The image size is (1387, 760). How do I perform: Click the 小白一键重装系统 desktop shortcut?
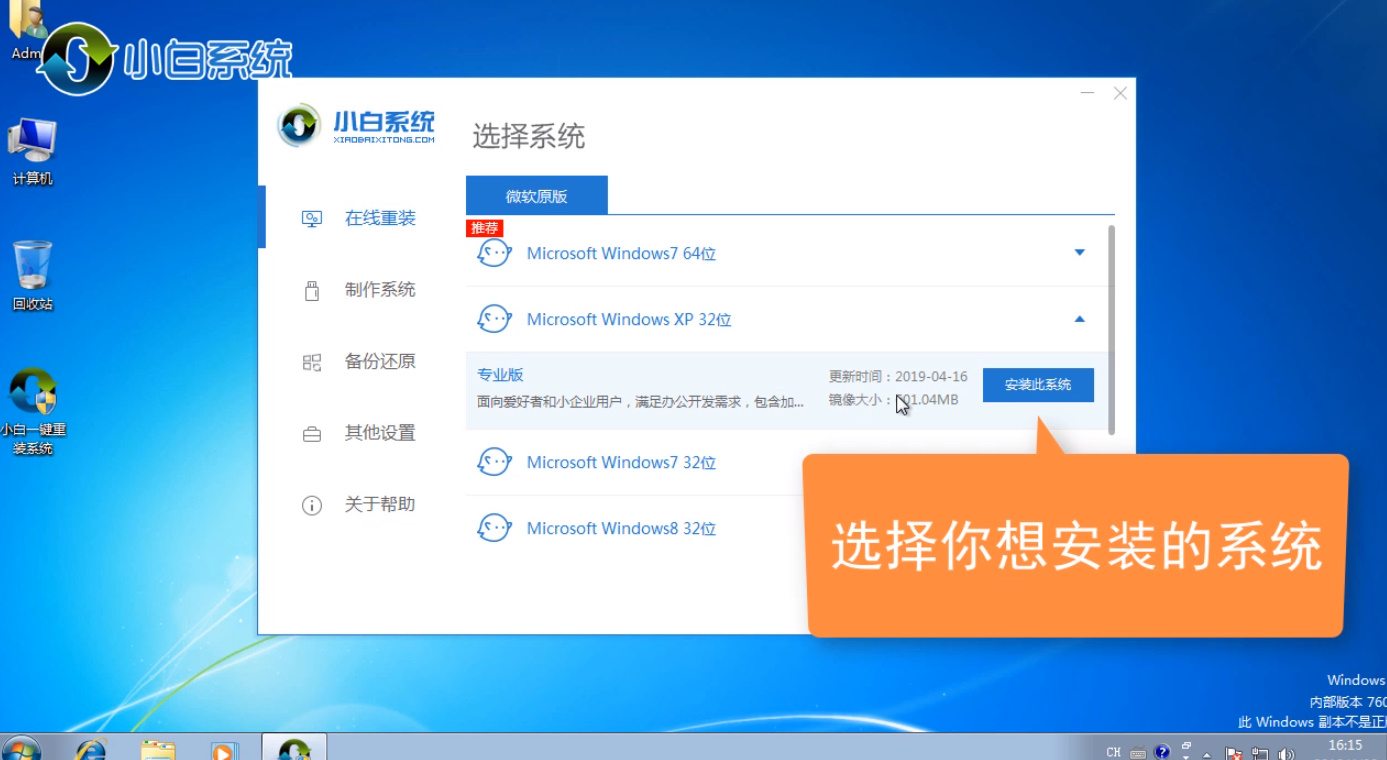coord(33,413)
